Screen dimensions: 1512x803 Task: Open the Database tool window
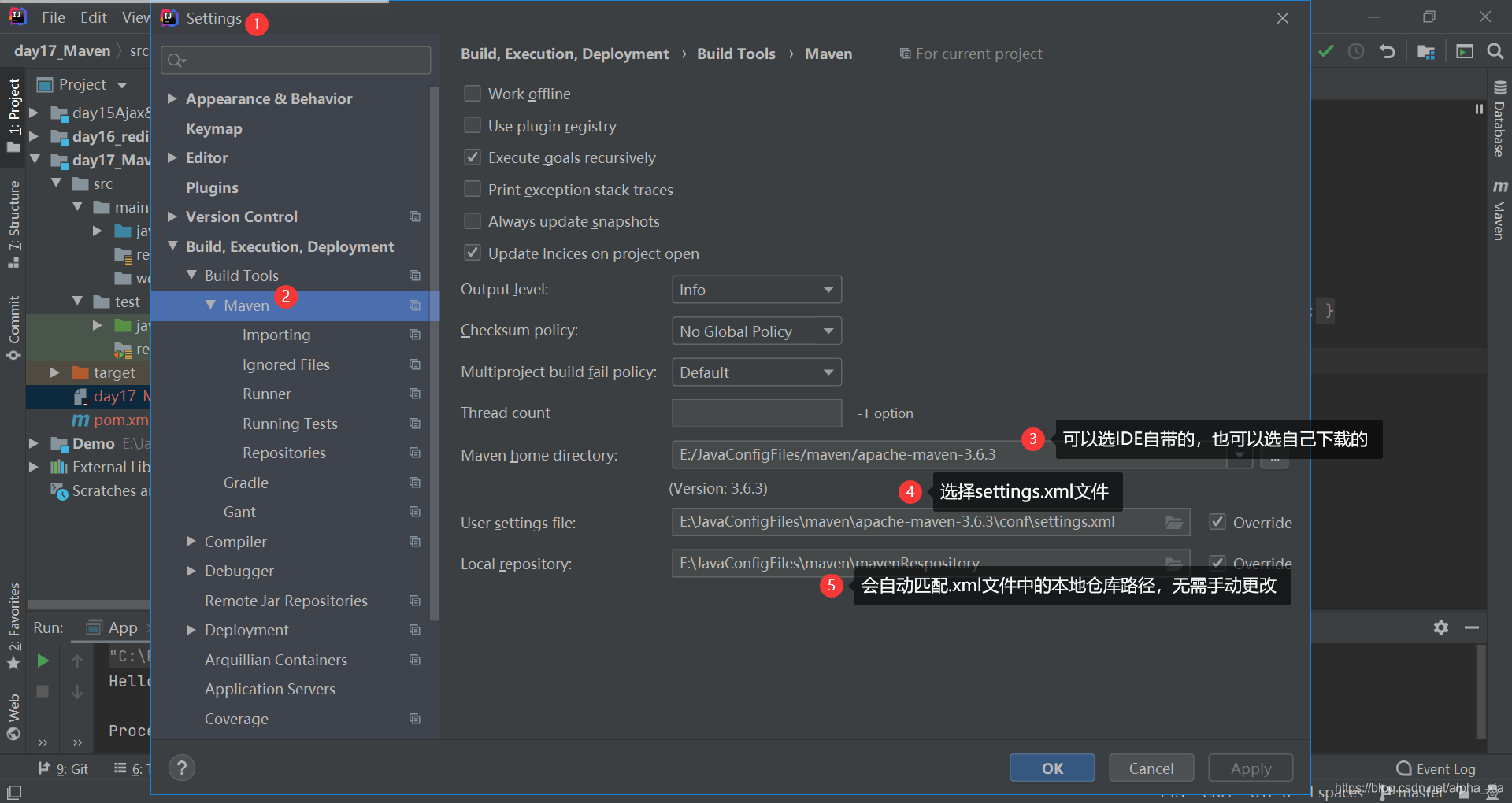click(x=1499, y=119)
